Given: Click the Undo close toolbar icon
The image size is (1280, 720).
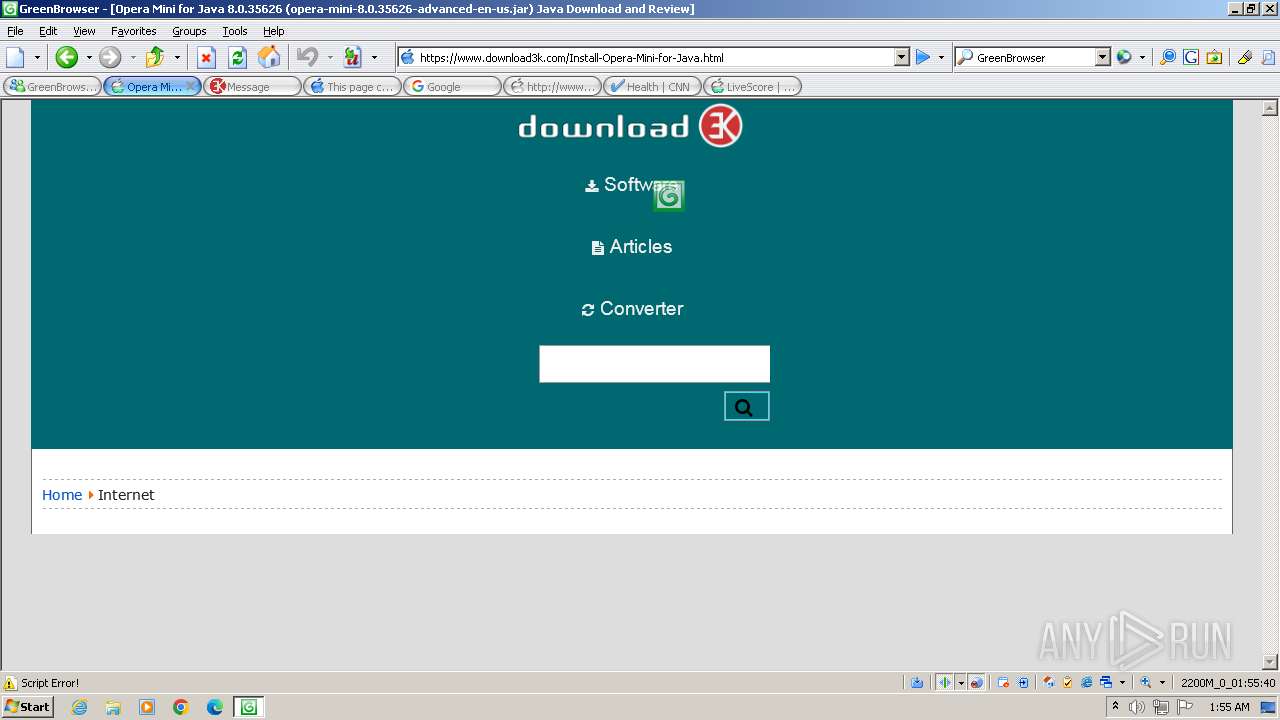Looking at the screenshot, I should (308, 58).
